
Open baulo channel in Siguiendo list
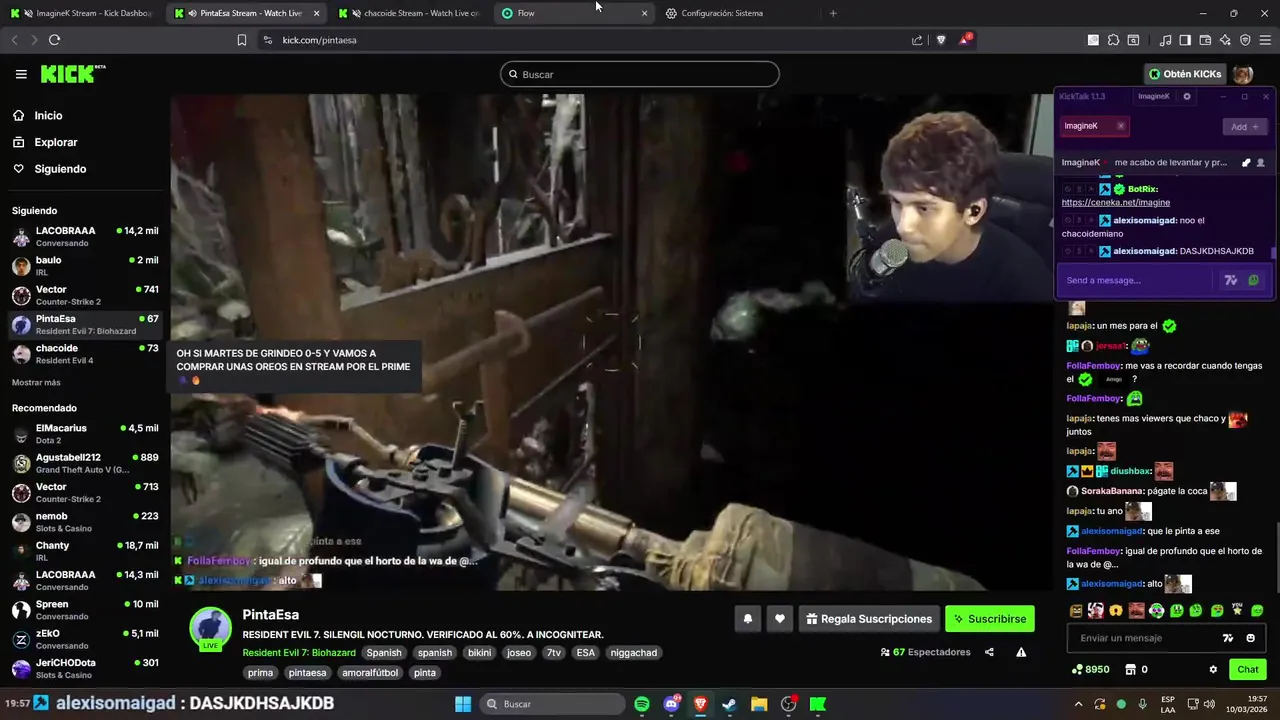pos(84,266)
